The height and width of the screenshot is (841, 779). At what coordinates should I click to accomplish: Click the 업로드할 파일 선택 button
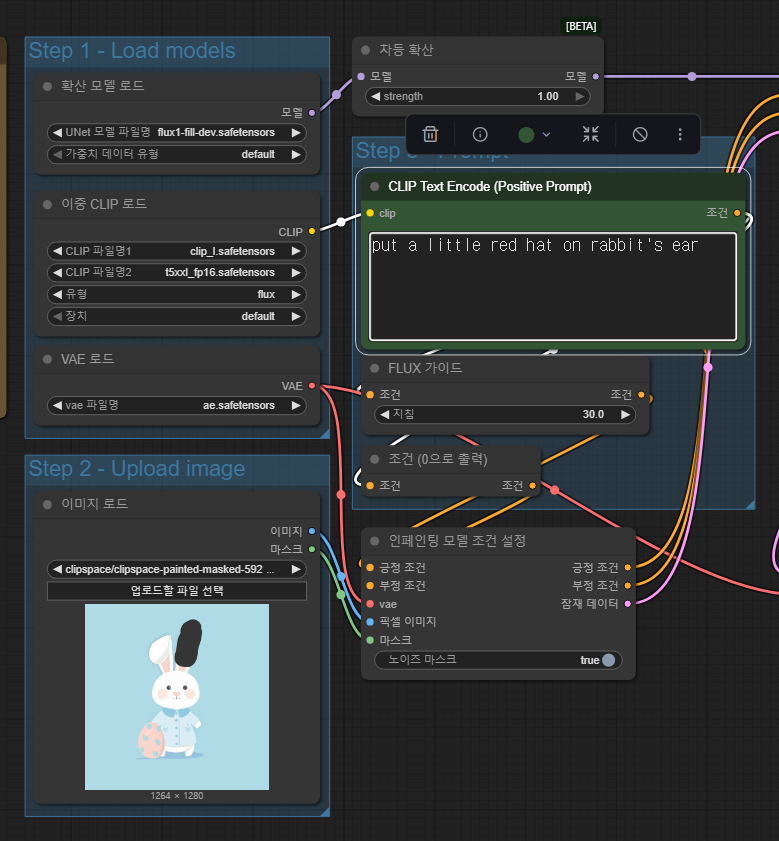point(177,591)
